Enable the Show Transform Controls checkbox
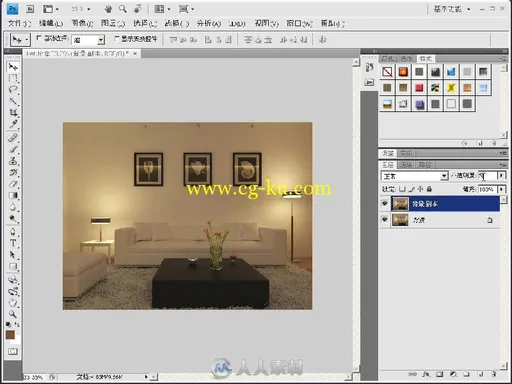The height and width of the screenshot is (384, 512). pyautogui.click(x=116, y=39)
